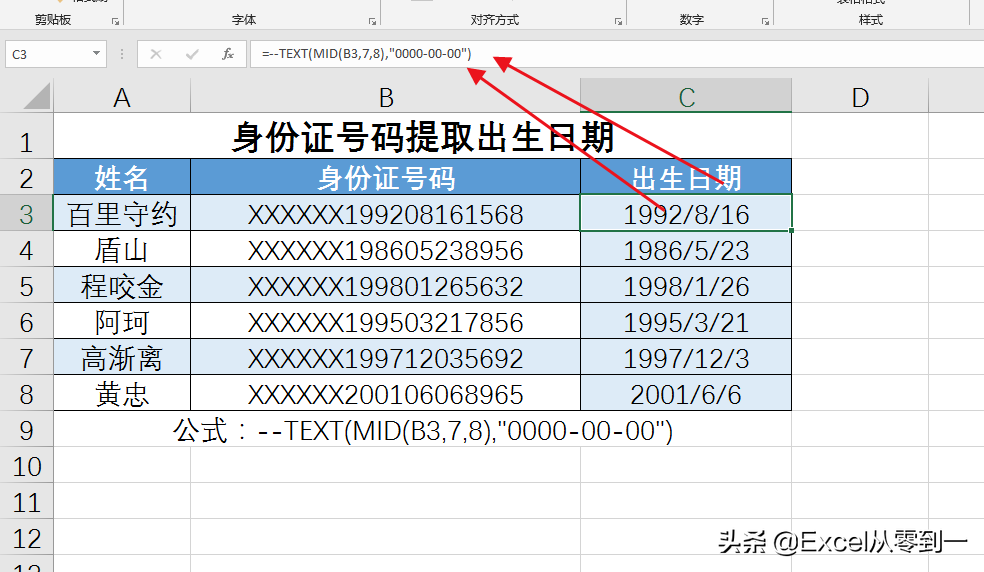Open the Insert Function fx button

pos(228,55)
